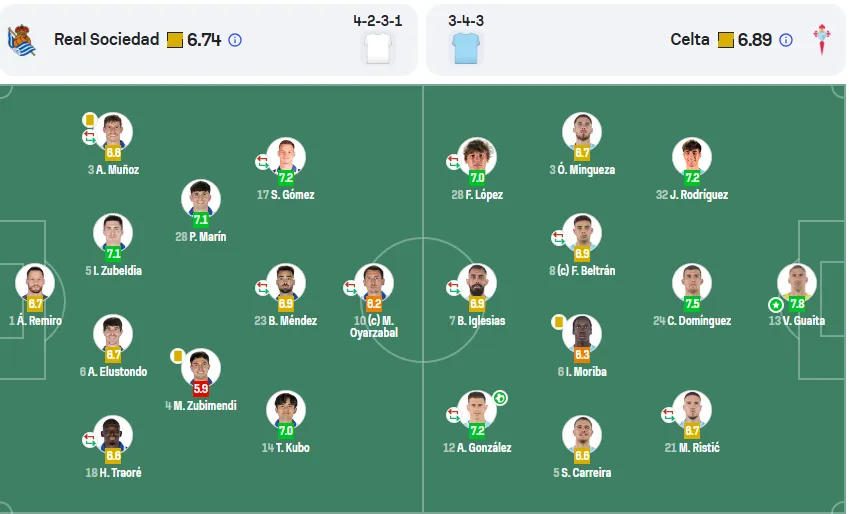Click the Celta team name
The width and height of the screenshot is (849, 514).
690,40
